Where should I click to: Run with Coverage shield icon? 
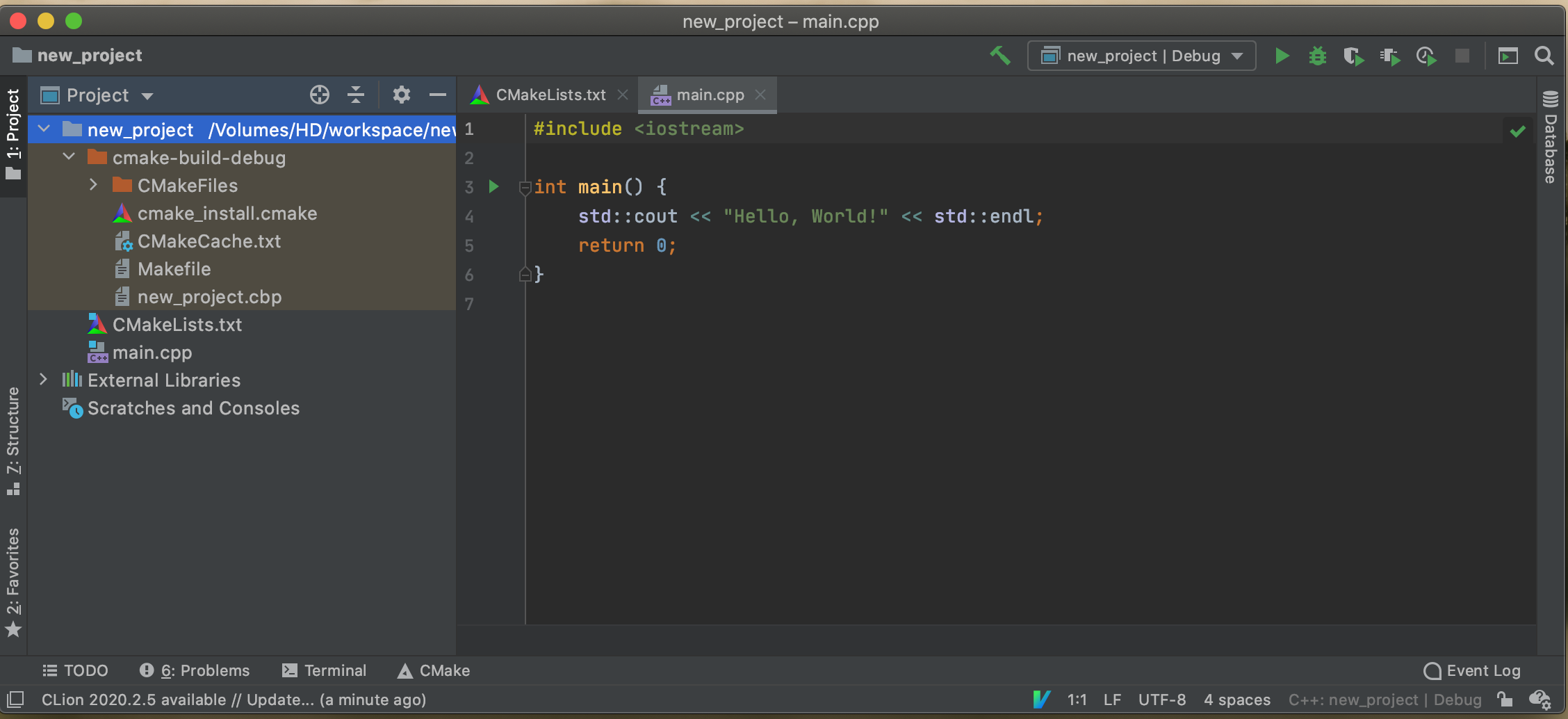click(1353, 56)
